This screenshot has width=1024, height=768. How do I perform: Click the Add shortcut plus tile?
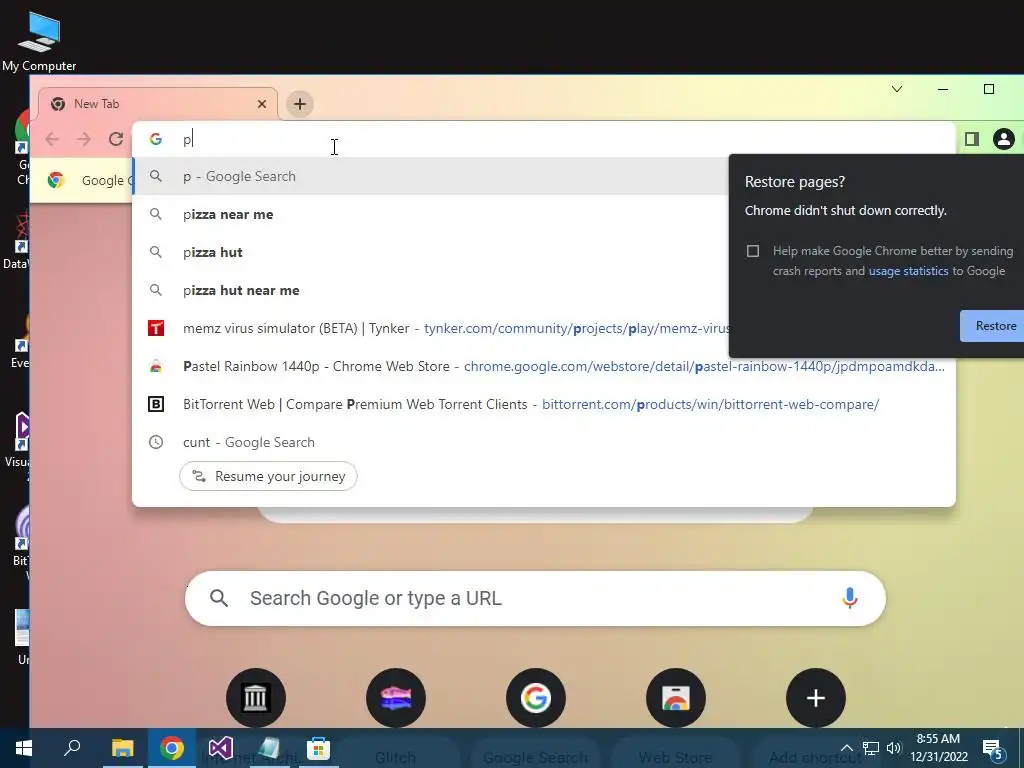(816, 698)
